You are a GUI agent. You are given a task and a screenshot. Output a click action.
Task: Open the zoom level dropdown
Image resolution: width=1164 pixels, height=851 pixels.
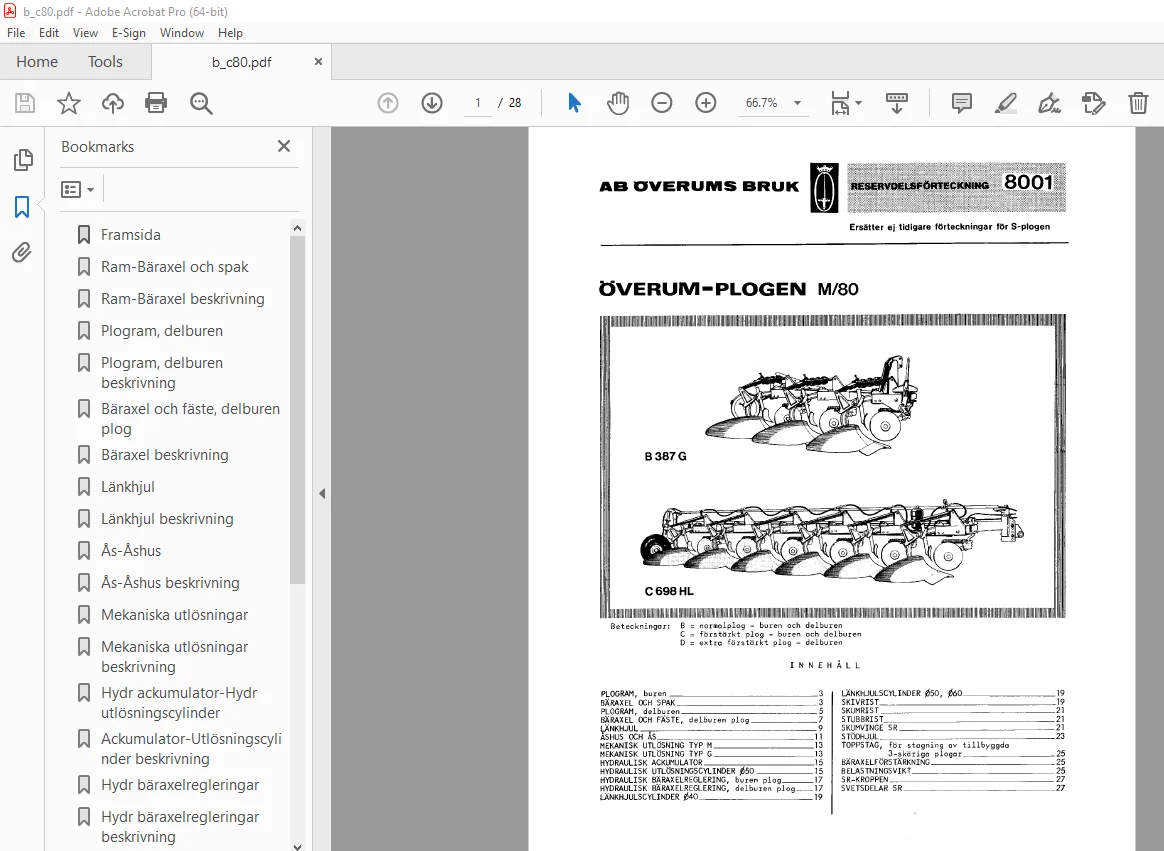tap(797, 103)
